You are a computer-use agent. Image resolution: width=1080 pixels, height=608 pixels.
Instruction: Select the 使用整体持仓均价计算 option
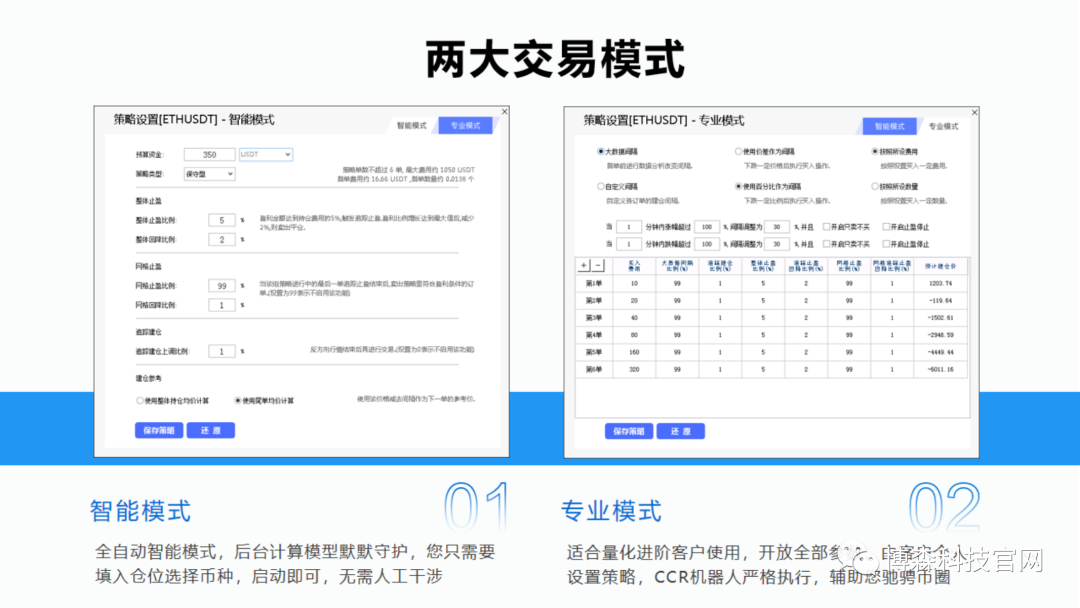click(138, 400)
